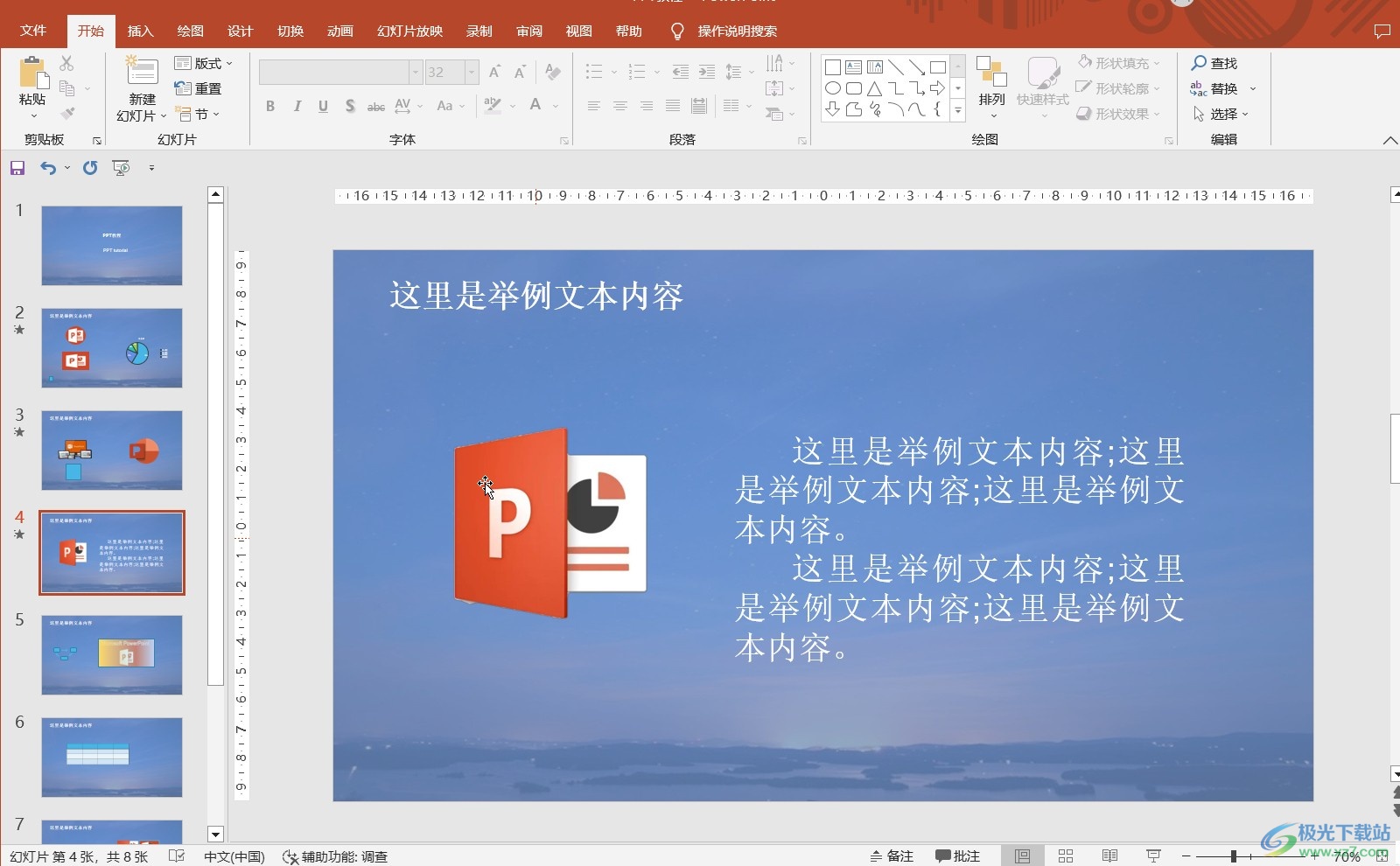
Task: Click the numbered list icon
Action: point(637,72)
